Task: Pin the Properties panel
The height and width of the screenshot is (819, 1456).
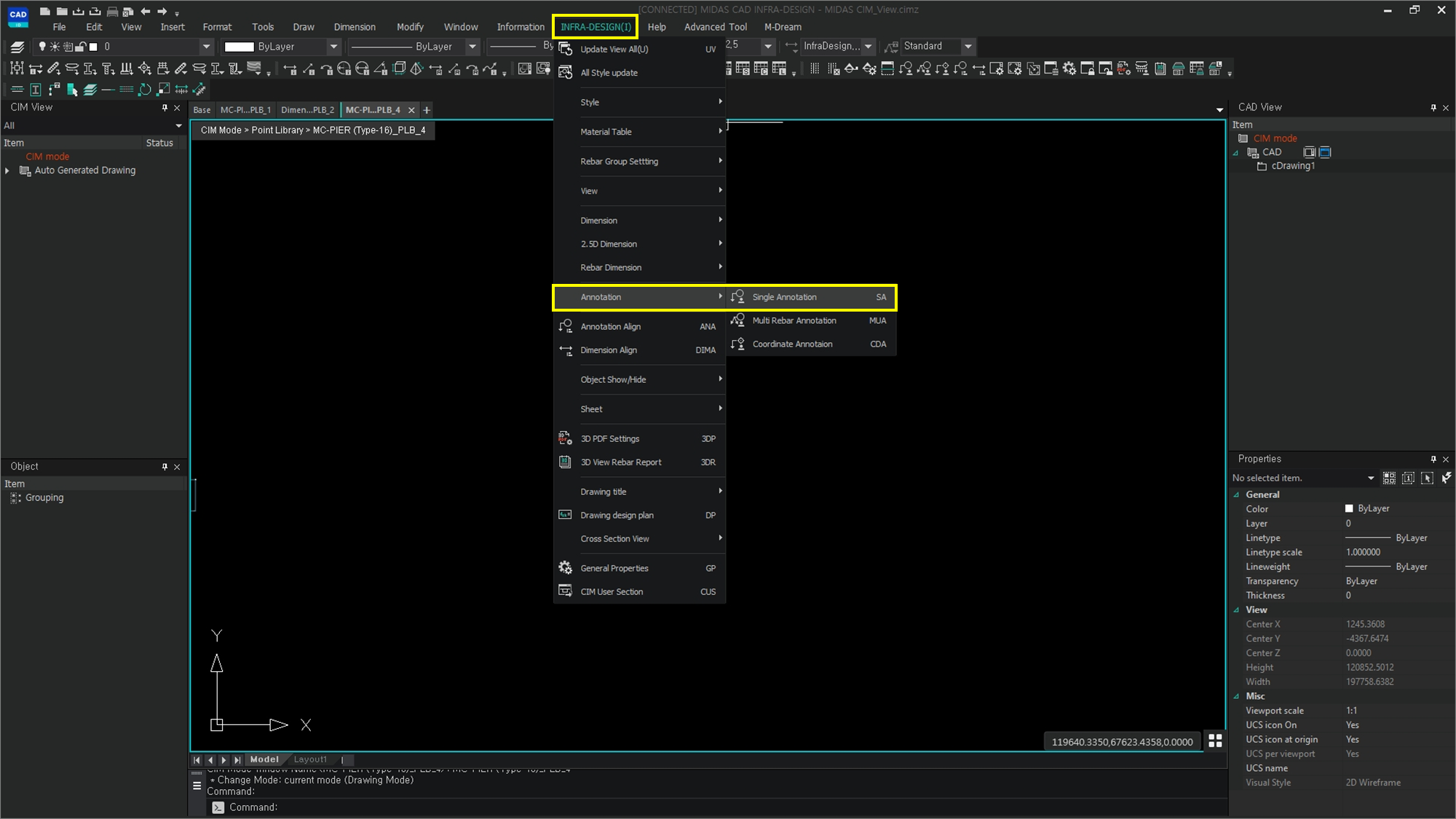Action: [x=1433, y=459]
